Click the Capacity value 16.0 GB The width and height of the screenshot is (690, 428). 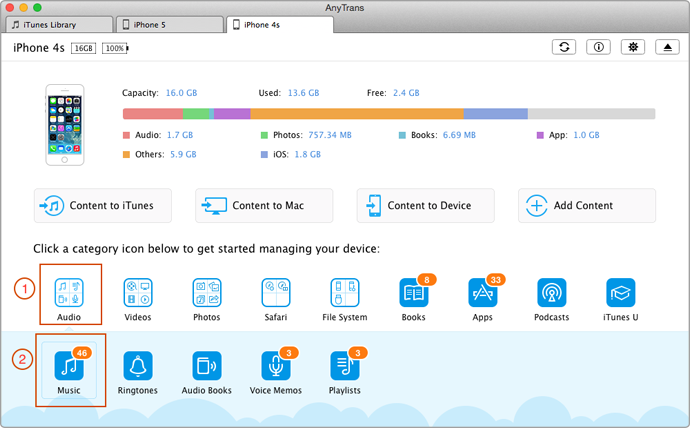[x=181, y=93]
